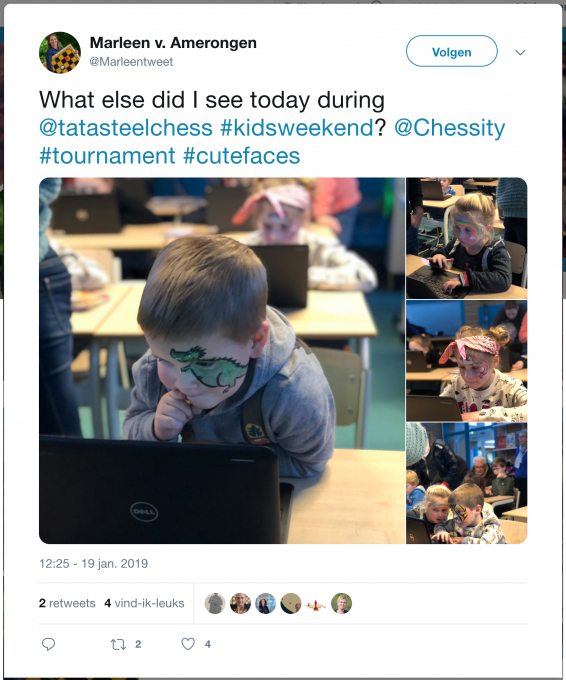Click the Volgen follow button

451,51
